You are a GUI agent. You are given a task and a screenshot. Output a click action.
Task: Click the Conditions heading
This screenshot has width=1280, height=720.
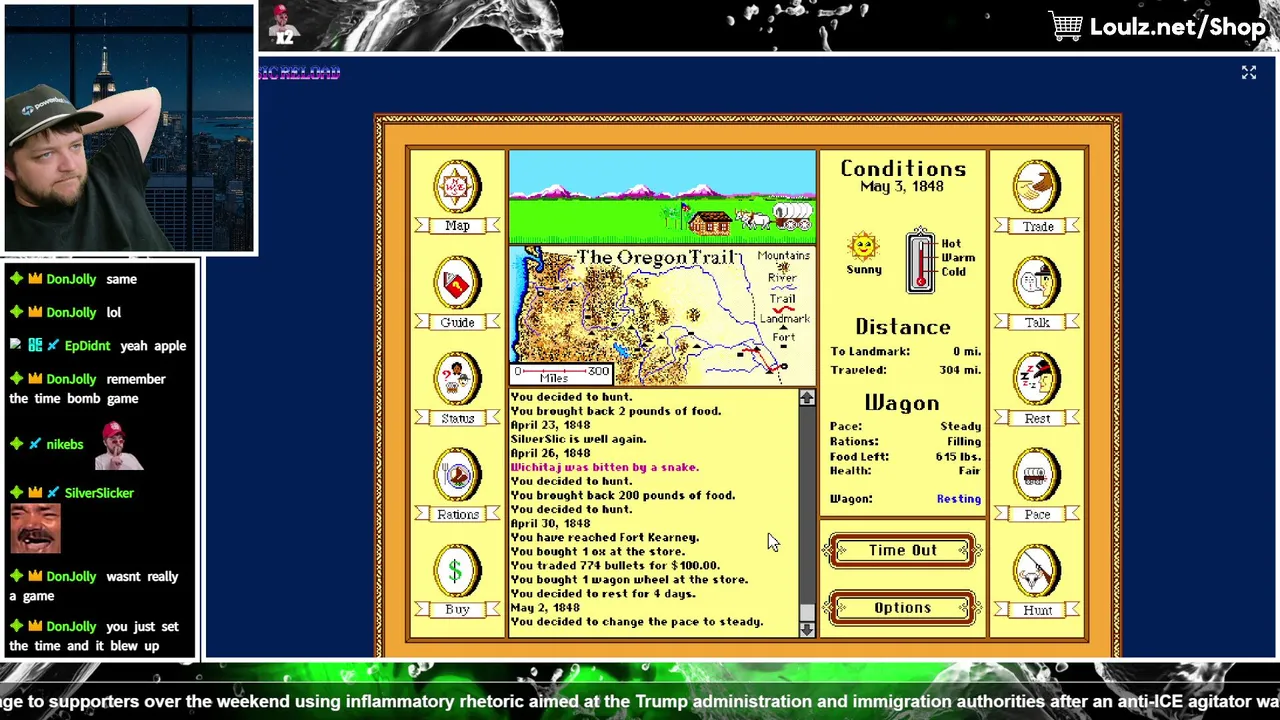pyautogui.click(x=903, y=168)
